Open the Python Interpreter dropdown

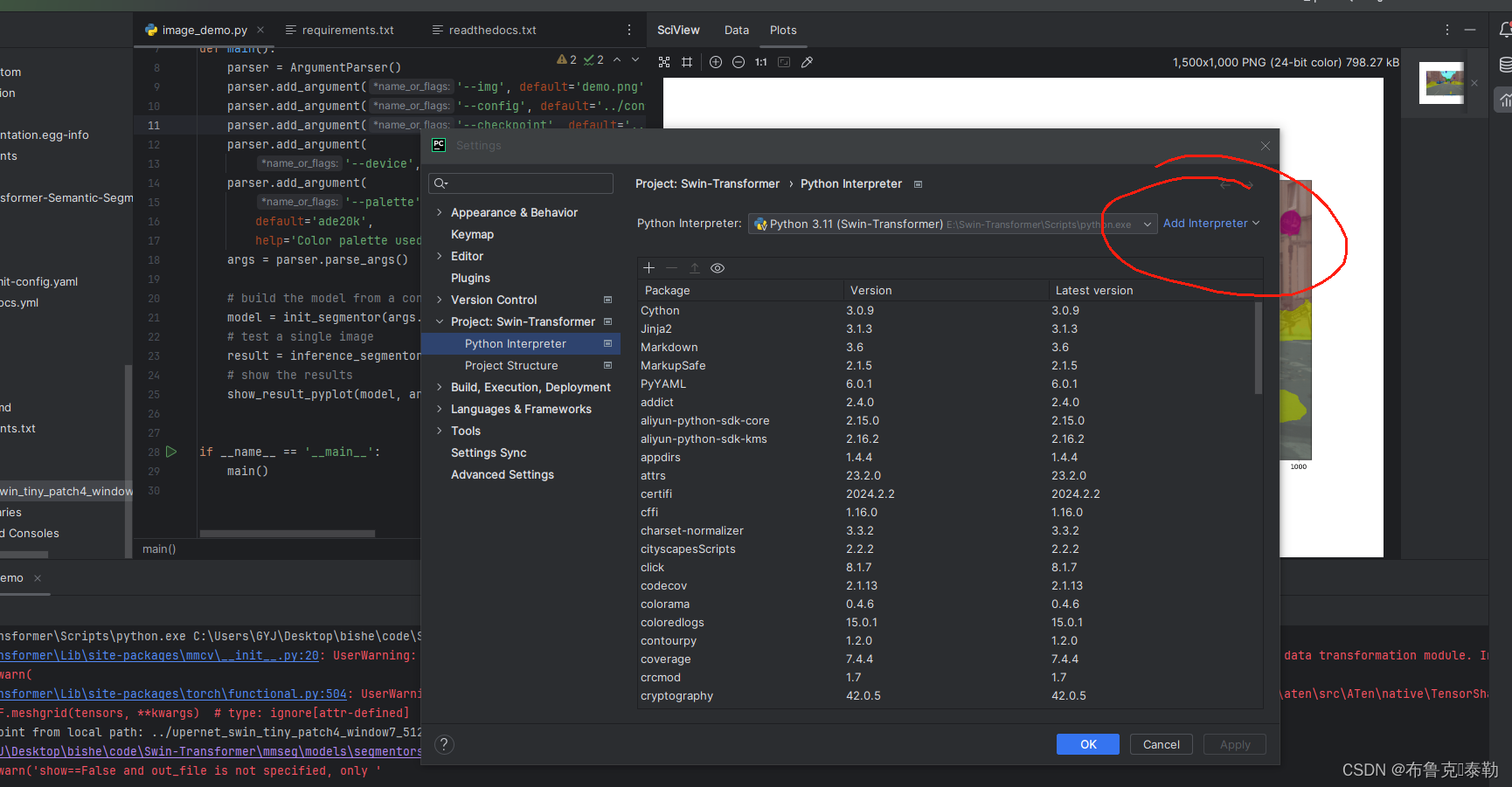(953, 224)
